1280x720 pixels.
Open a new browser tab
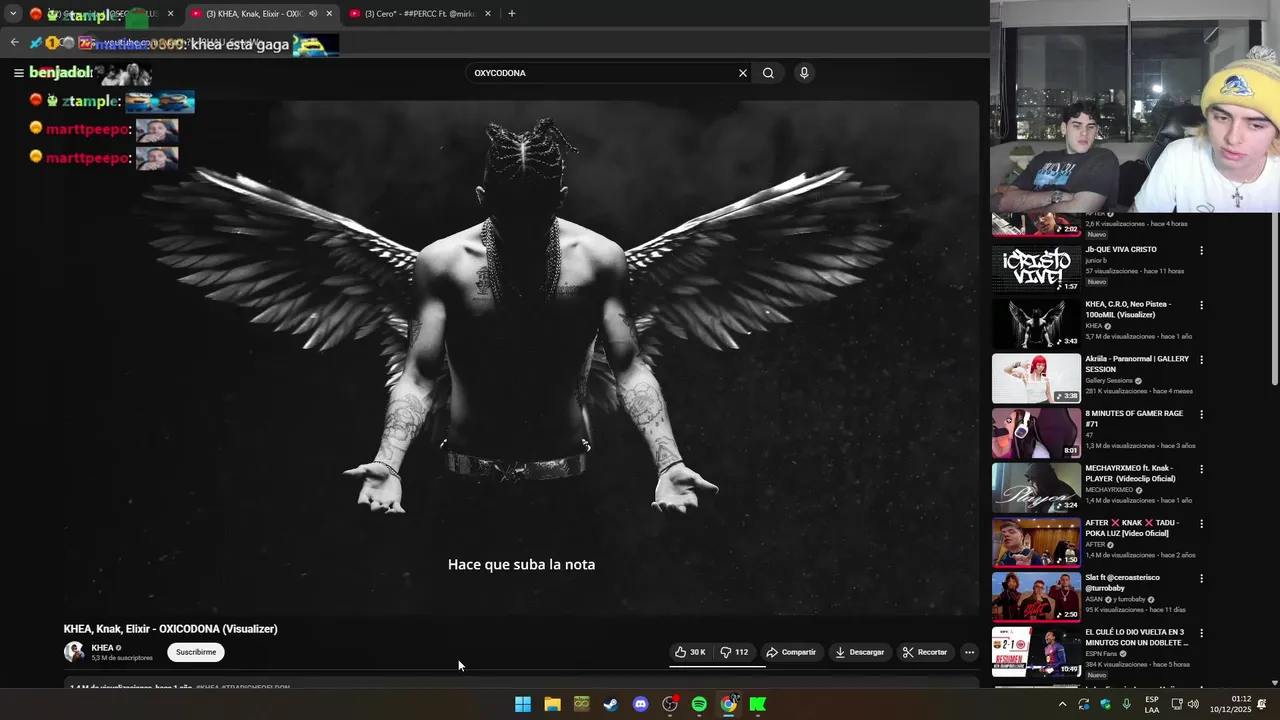tap(512, 14)
